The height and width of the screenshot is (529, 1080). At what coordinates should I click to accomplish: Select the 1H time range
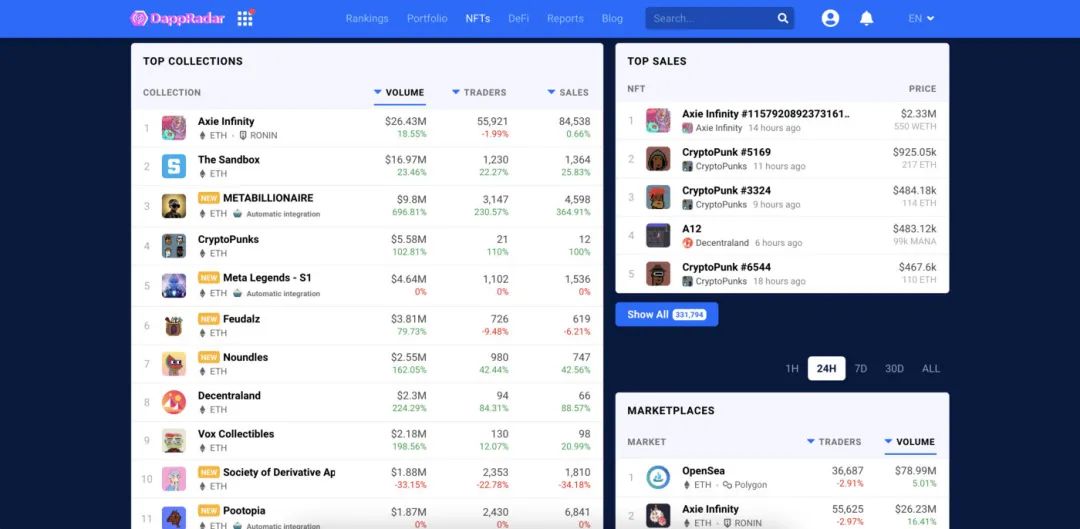pyautogui.click(x=792, y=369)
